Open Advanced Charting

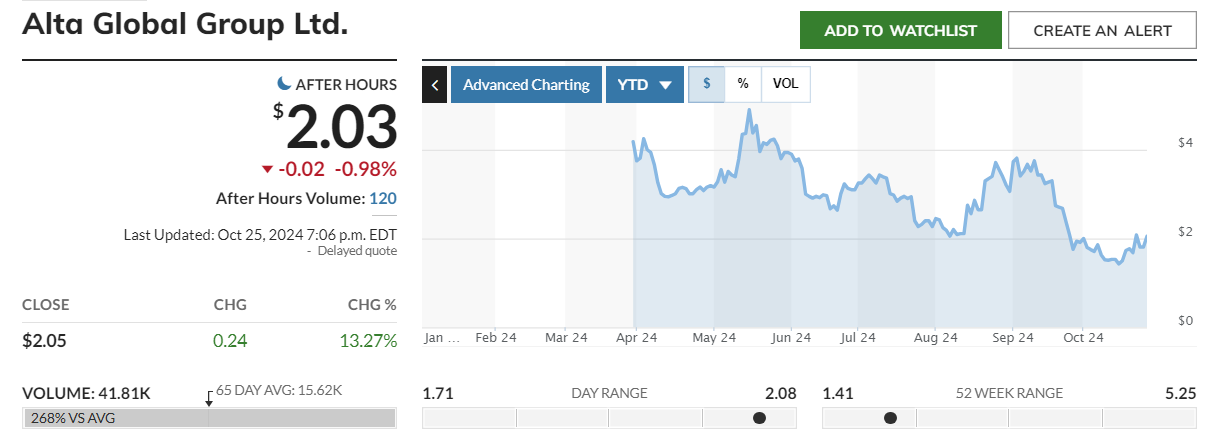526,85
